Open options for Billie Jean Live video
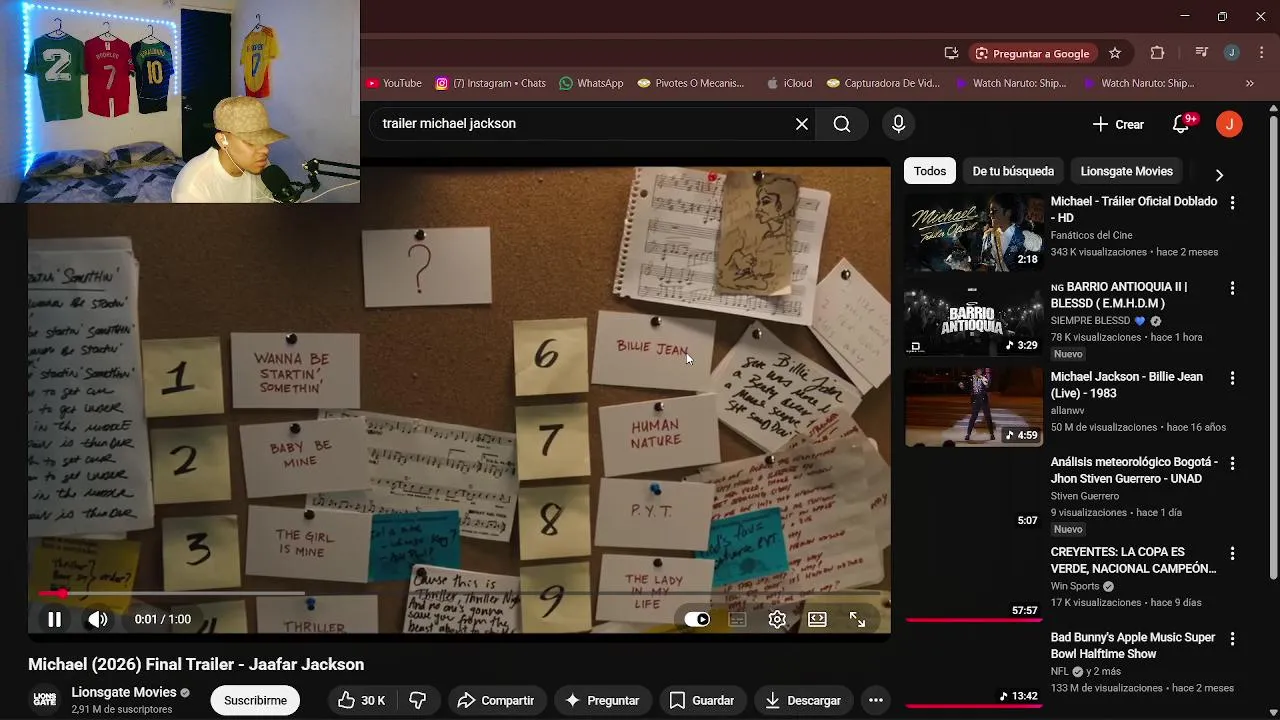The image size is (1280, 720). (x=1232, y=378)
